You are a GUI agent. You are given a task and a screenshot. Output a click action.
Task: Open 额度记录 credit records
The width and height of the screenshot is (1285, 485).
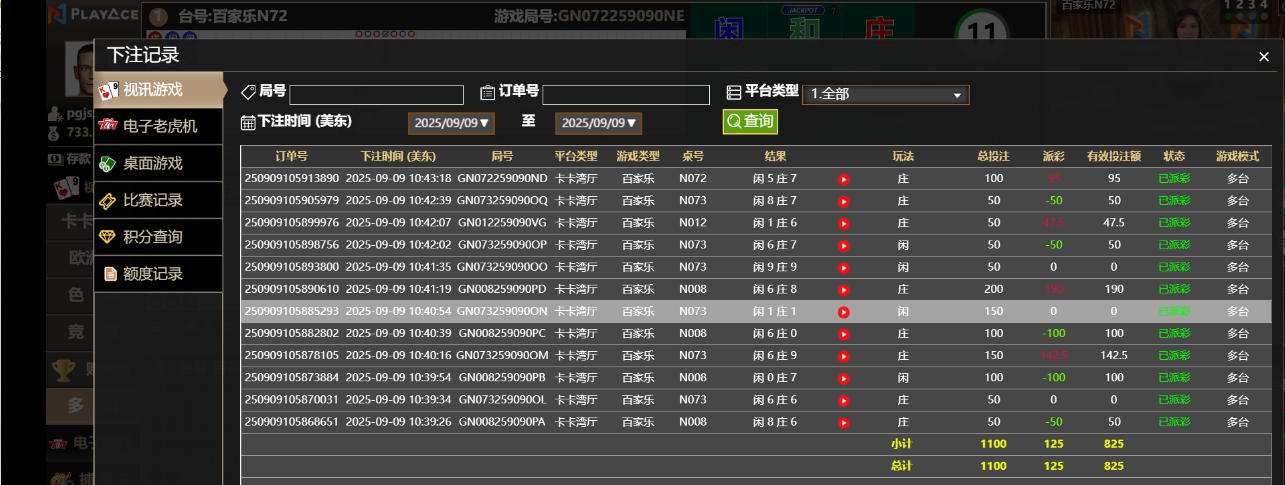click(158, 274)
